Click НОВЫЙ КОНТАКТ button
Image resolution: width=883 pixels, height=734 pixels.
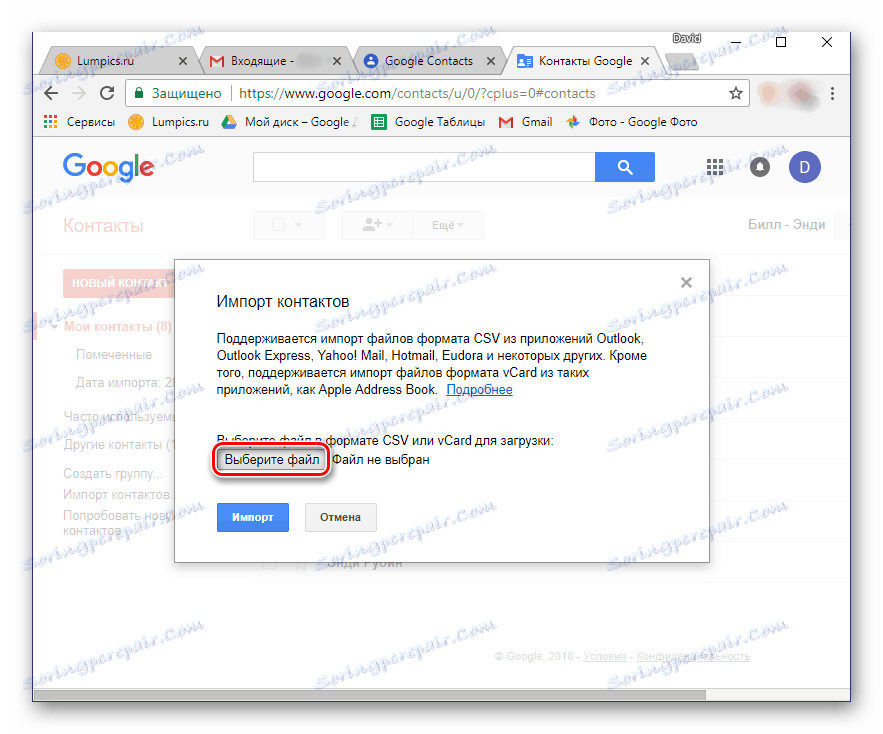119,283
